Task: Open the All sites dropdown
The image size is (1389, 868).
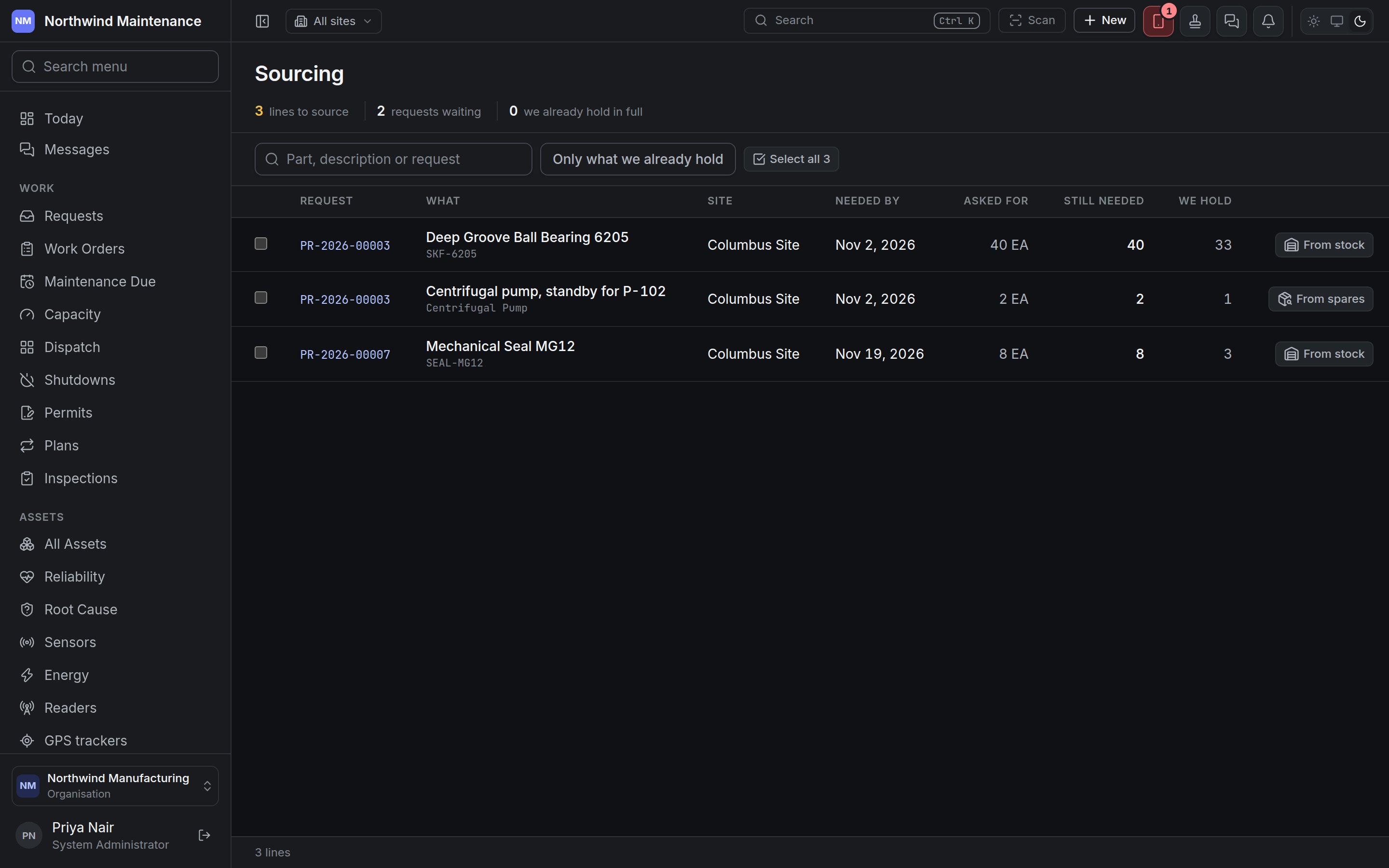Action: 333,21
